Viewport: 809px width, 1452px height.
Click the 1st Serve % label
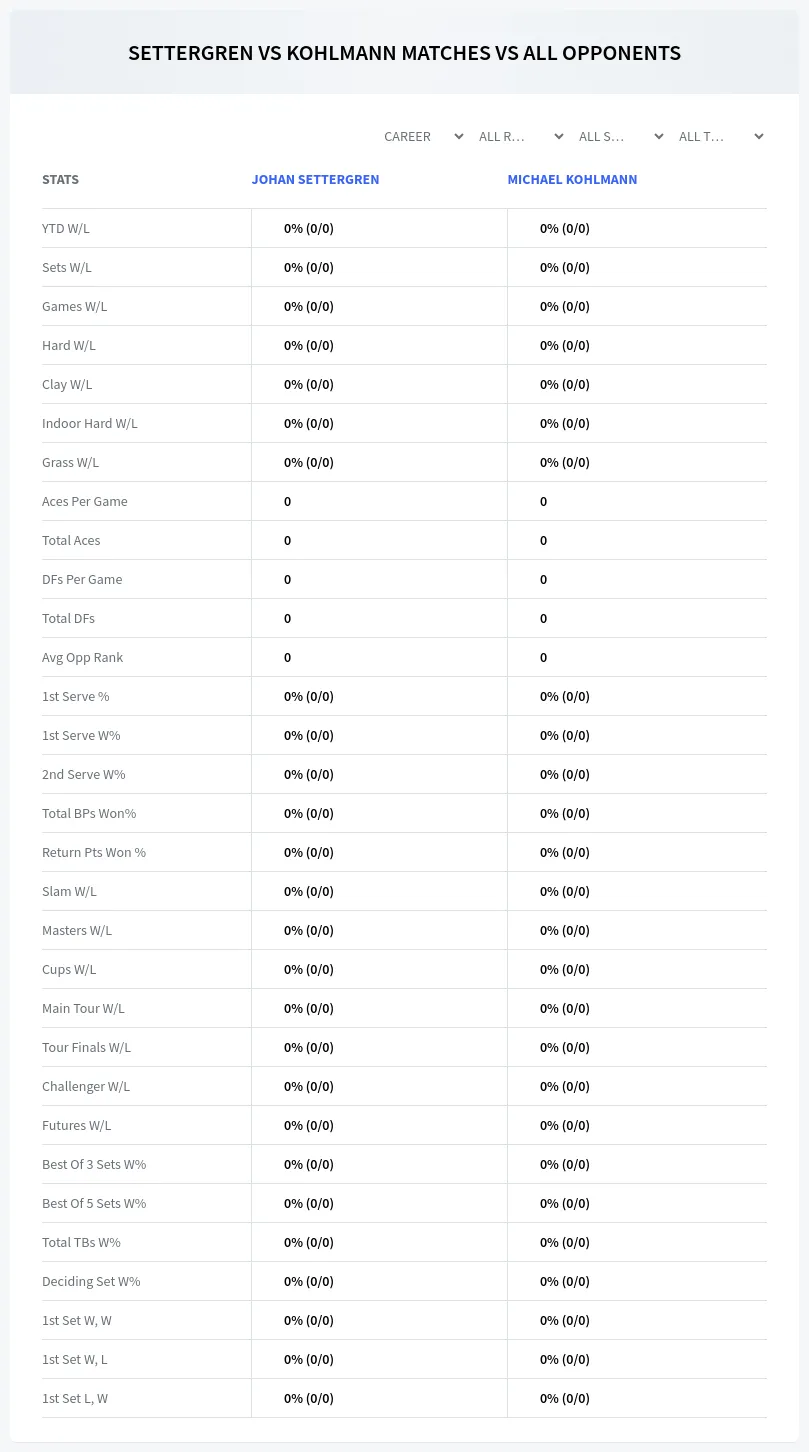[76, 696]
